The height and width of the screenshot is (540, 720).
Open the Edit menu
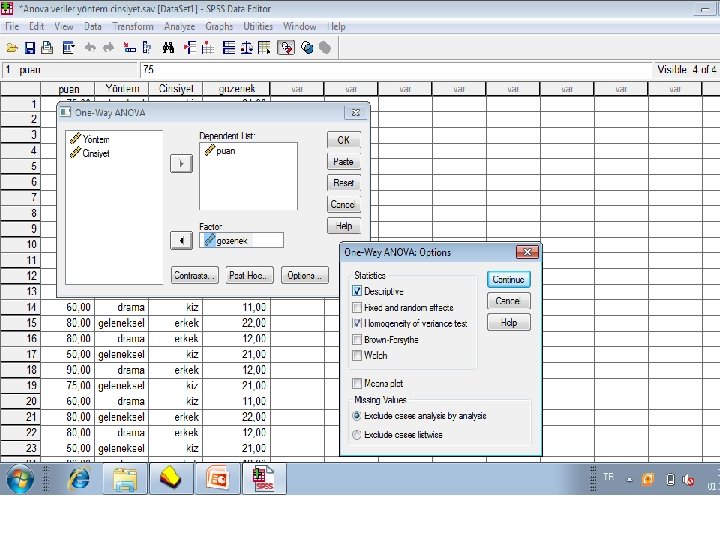click(x=37, y=27)
